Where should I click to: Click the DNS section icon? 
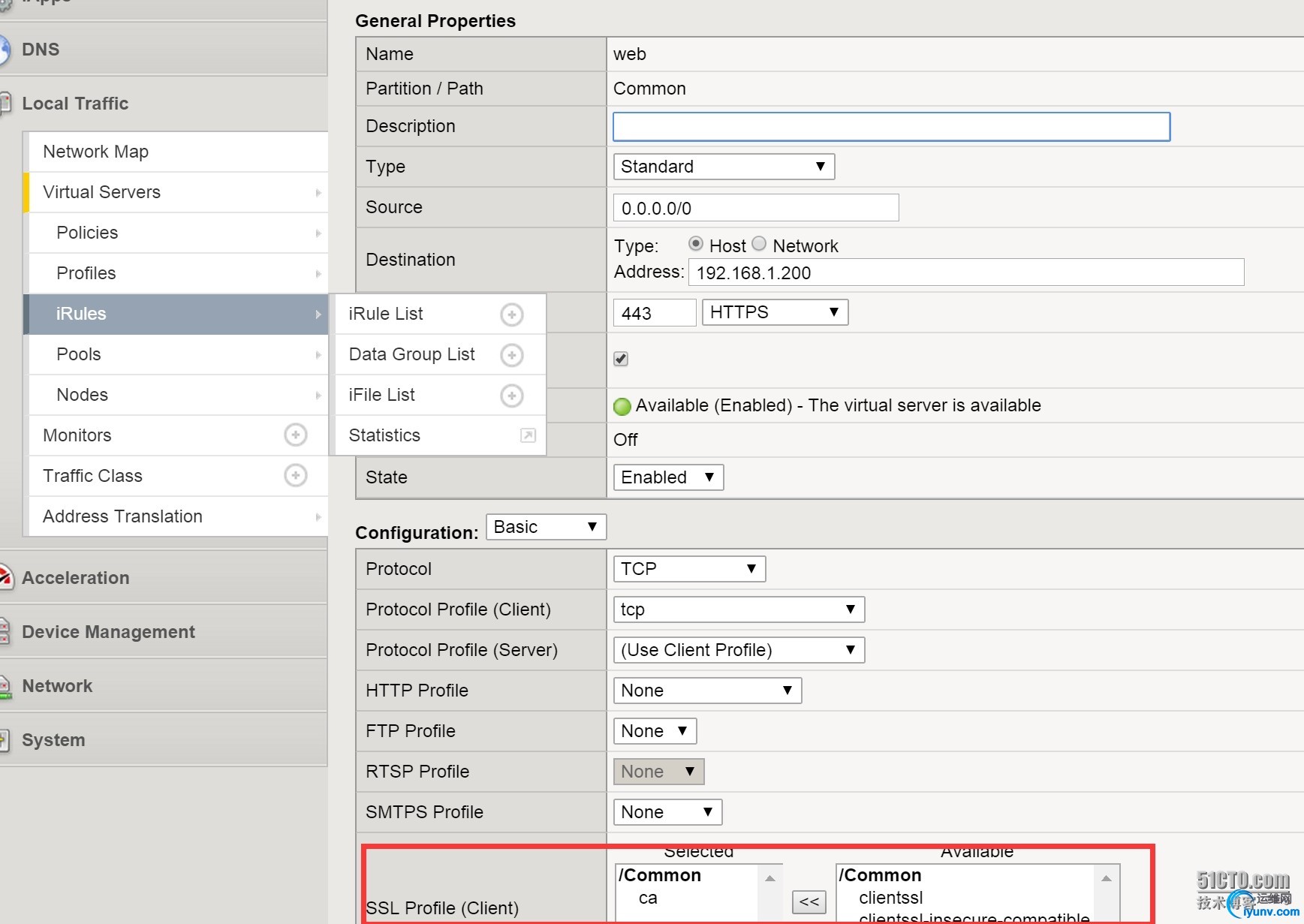pyautogui.click(x=4, y=50)
